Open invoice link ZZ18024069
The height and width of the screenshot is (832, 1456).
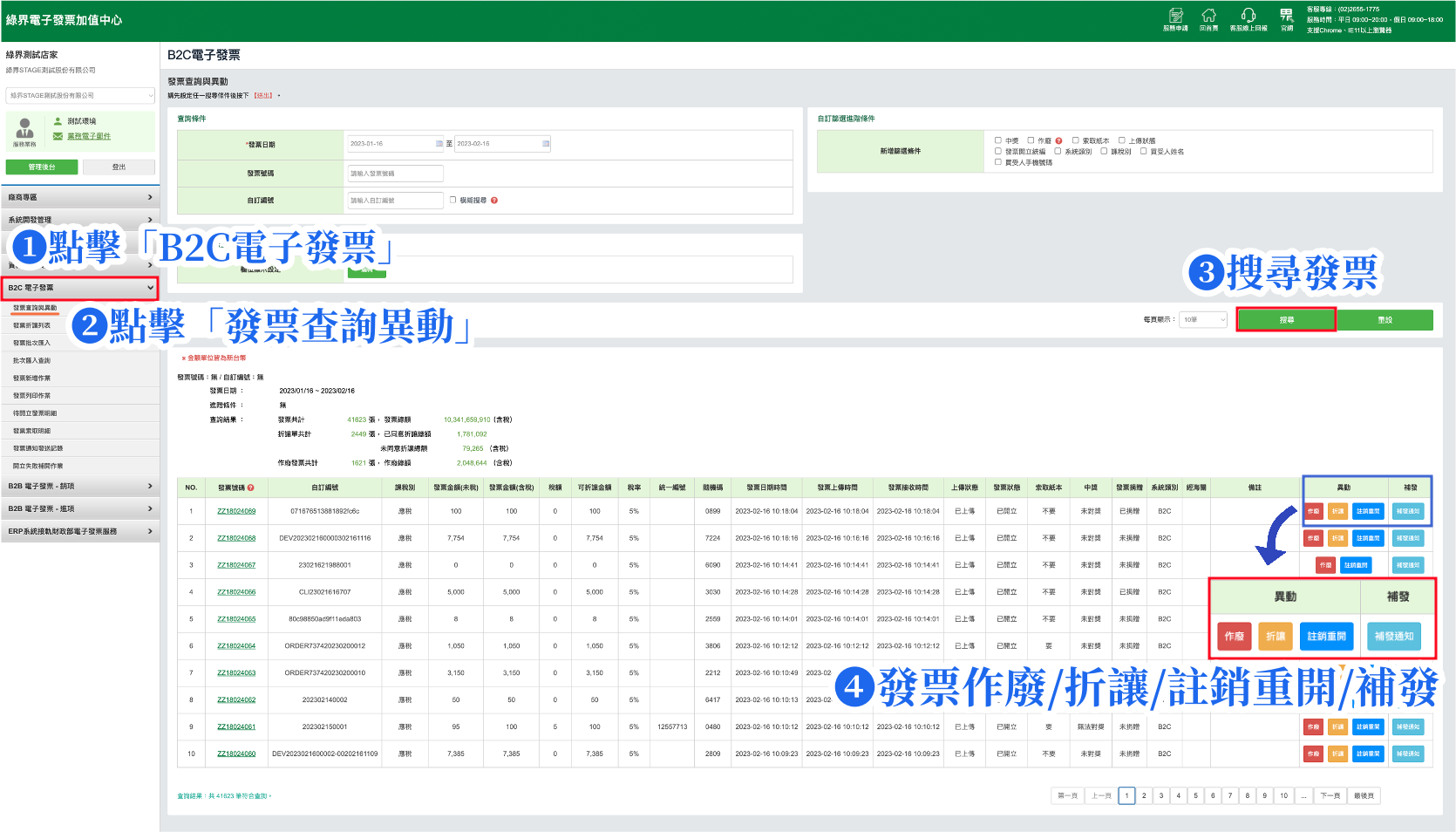pos(236,511)
